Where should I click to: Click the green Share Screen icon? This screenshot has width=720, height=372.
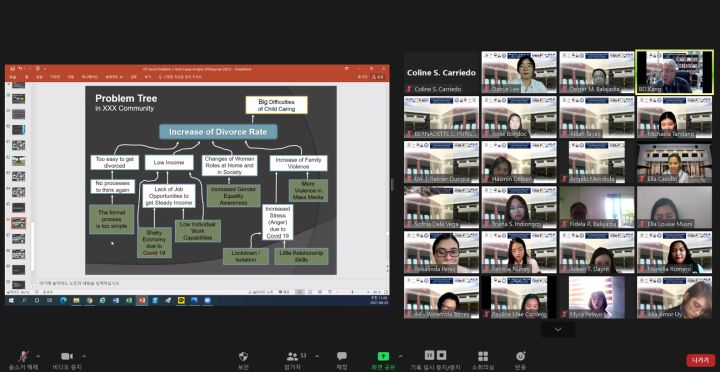[383, 356]
